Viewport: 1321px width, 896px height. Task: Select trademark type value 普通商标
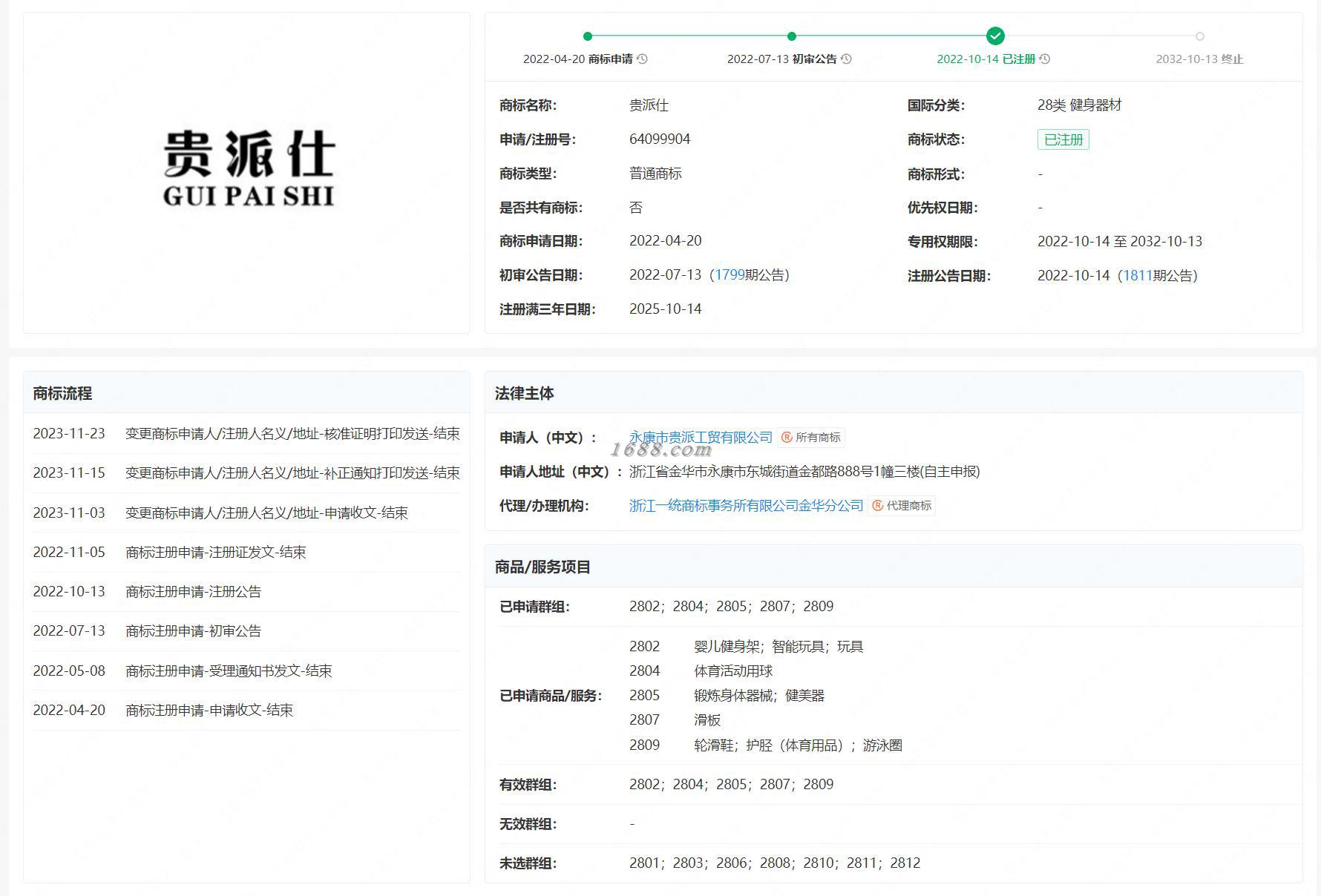pos(655,174)
